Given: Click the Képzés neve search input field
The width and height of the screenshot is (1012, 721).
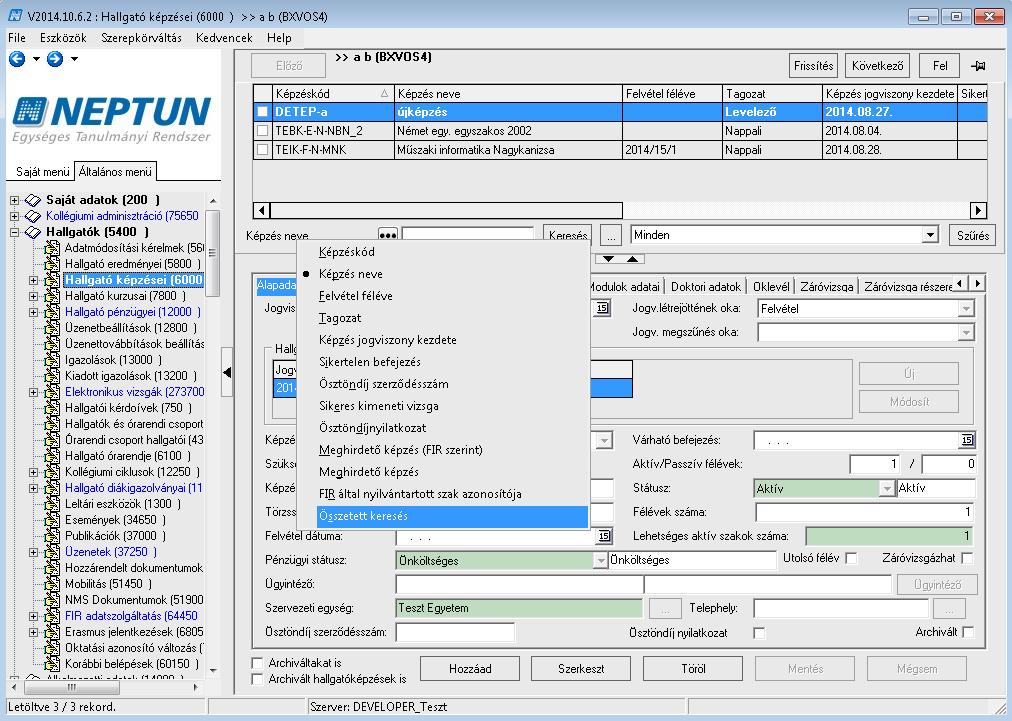Looking at the screenshot, I should pyautogui.click(x=467, y=236).
